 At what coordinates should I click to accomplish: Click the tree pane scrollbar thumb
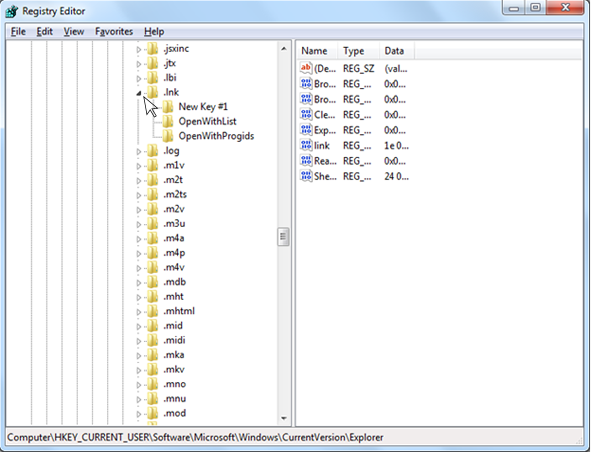click(x=283, y=237)
